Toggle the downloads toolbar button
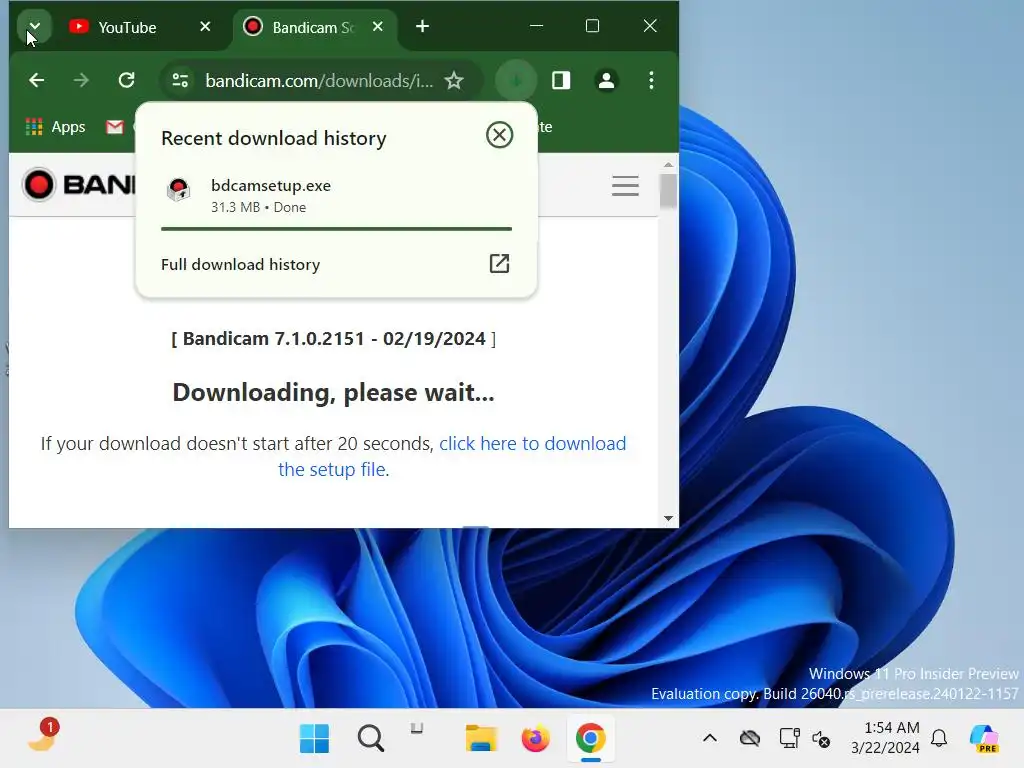1024x768 pixels. tap(516, 80)
